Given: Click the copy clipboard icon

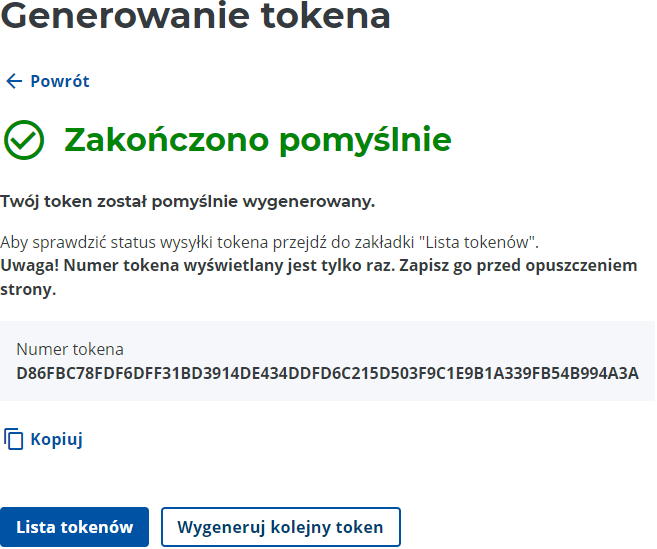Looking at the screenshot, I should (x=14, y=439).
